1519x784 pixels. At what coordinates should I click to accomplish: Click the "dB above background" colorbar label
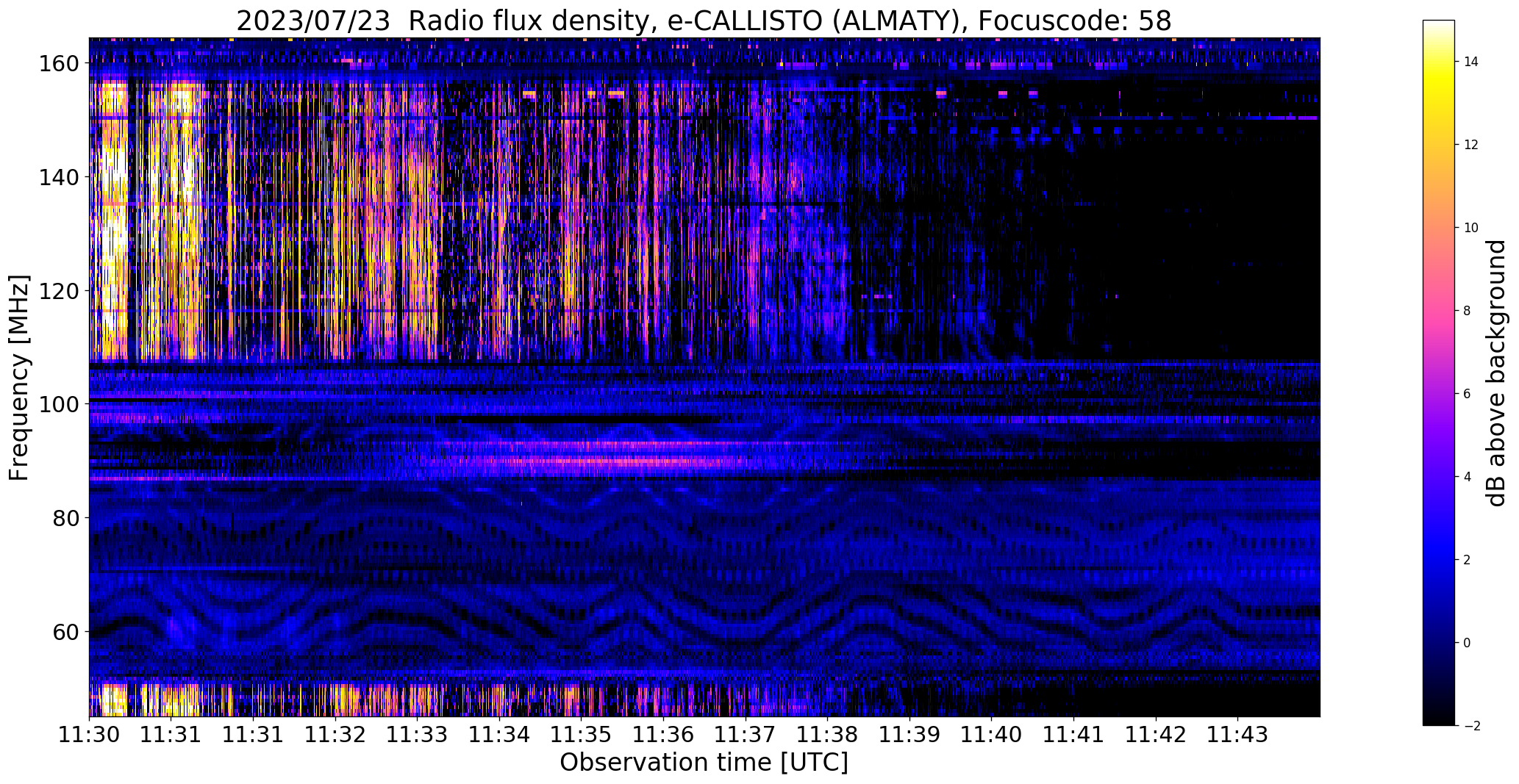coord(1496,373)
